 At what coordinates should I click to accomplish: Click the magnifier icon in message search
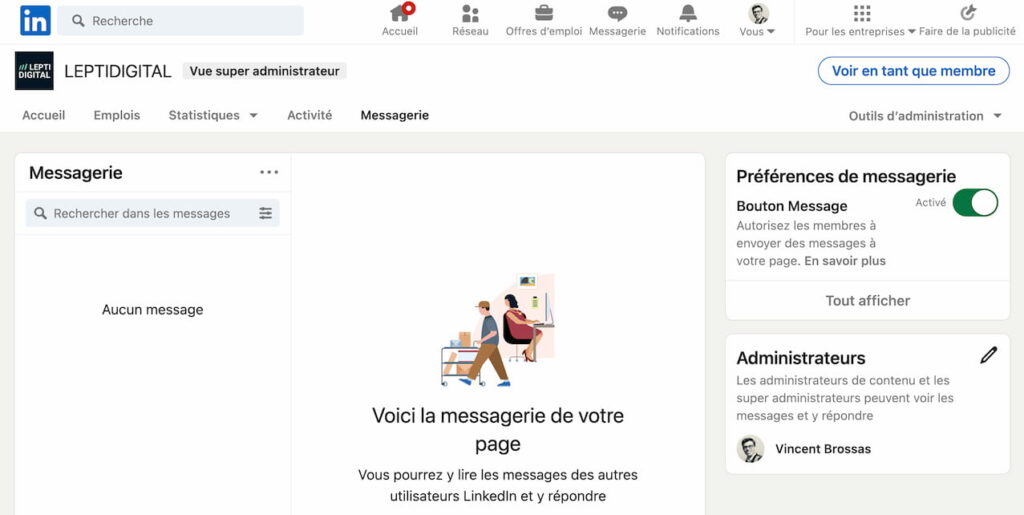tap(40, 213)
